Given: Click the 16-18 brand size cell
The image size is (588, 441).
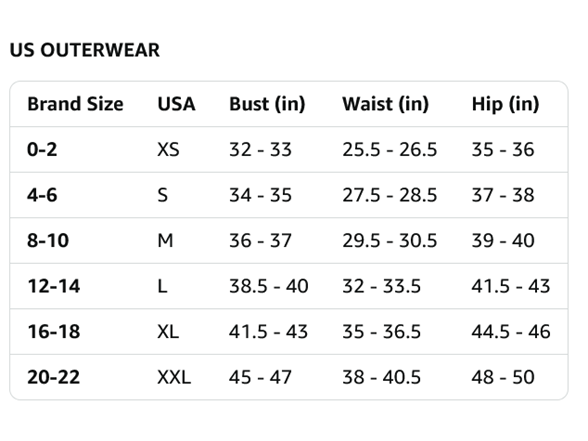Looking at the screenshot, I should click(54, 332).
